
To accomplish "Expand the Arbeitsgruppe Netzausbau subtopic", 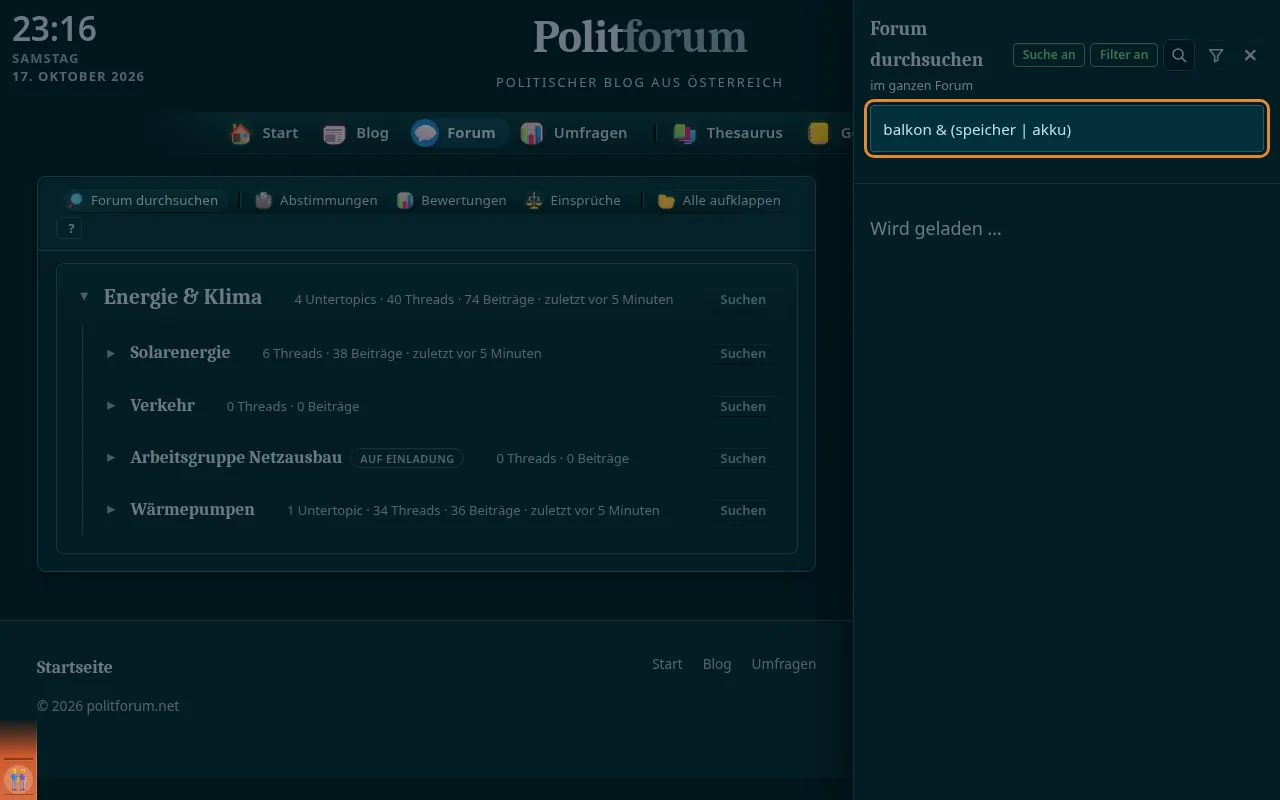I will coord(111,458).
